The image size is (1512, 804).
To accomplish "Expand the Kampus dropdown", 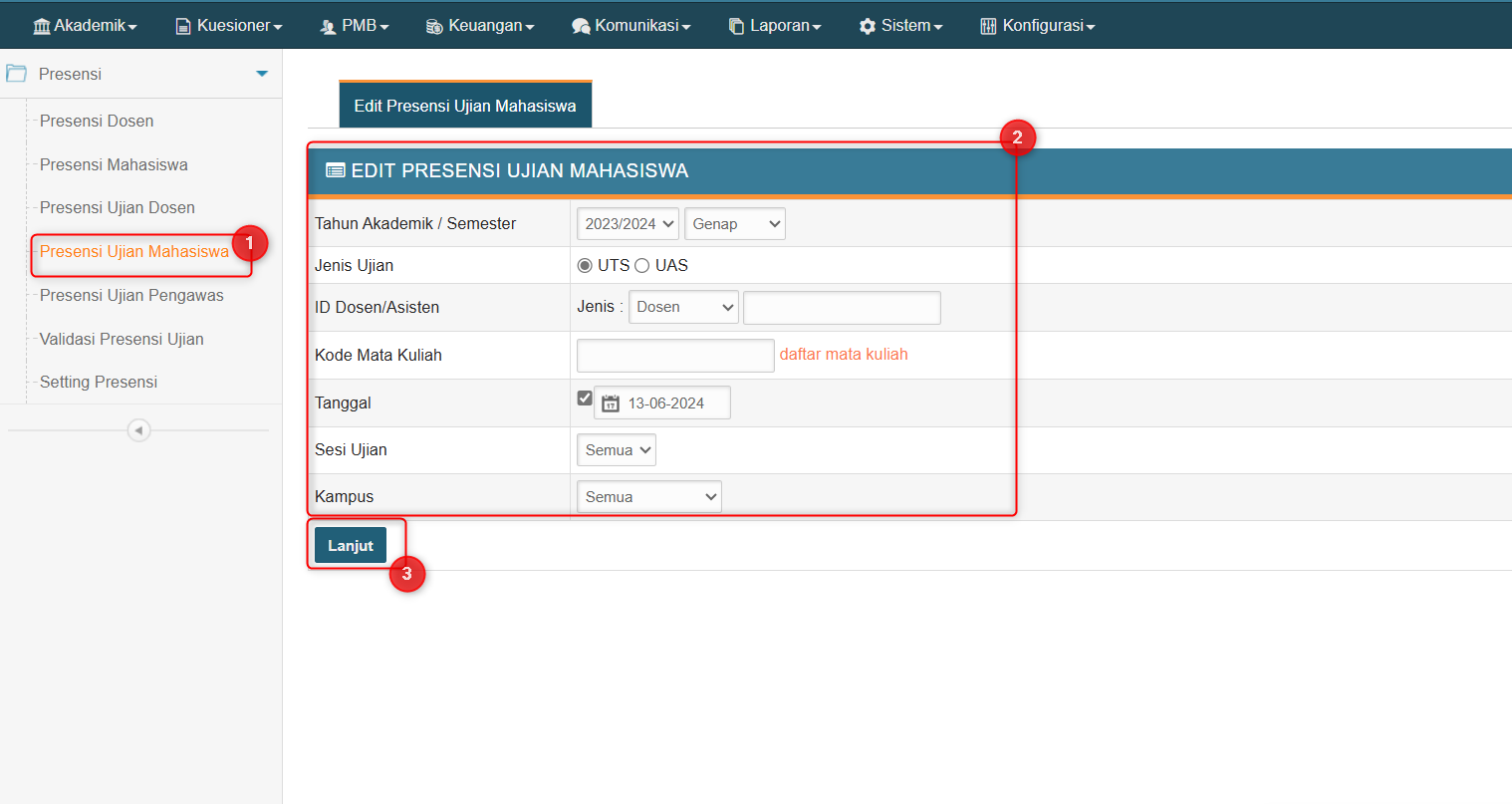I will [648, 497].
